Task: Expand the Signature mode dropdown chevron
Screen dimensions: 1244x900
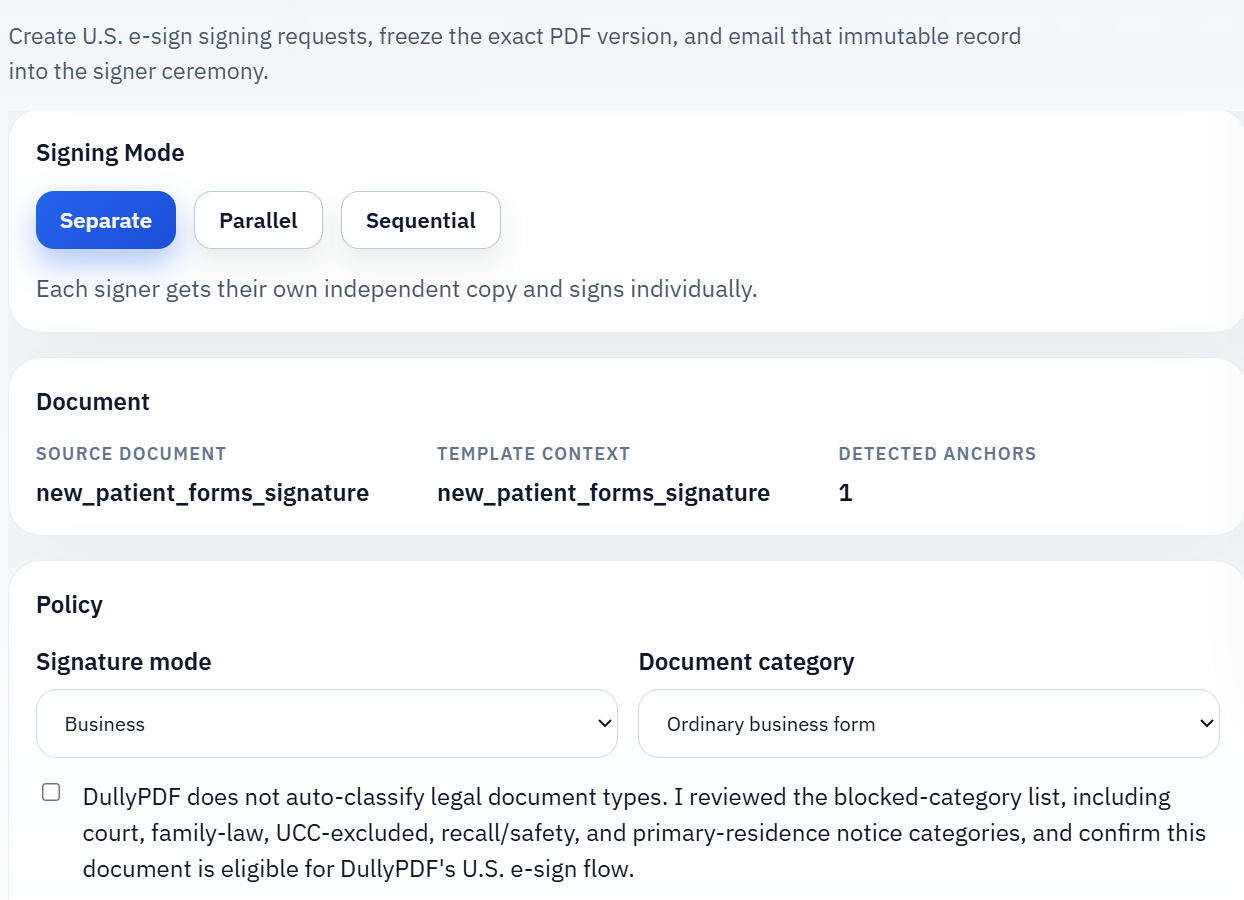Action: pos(603,723)
